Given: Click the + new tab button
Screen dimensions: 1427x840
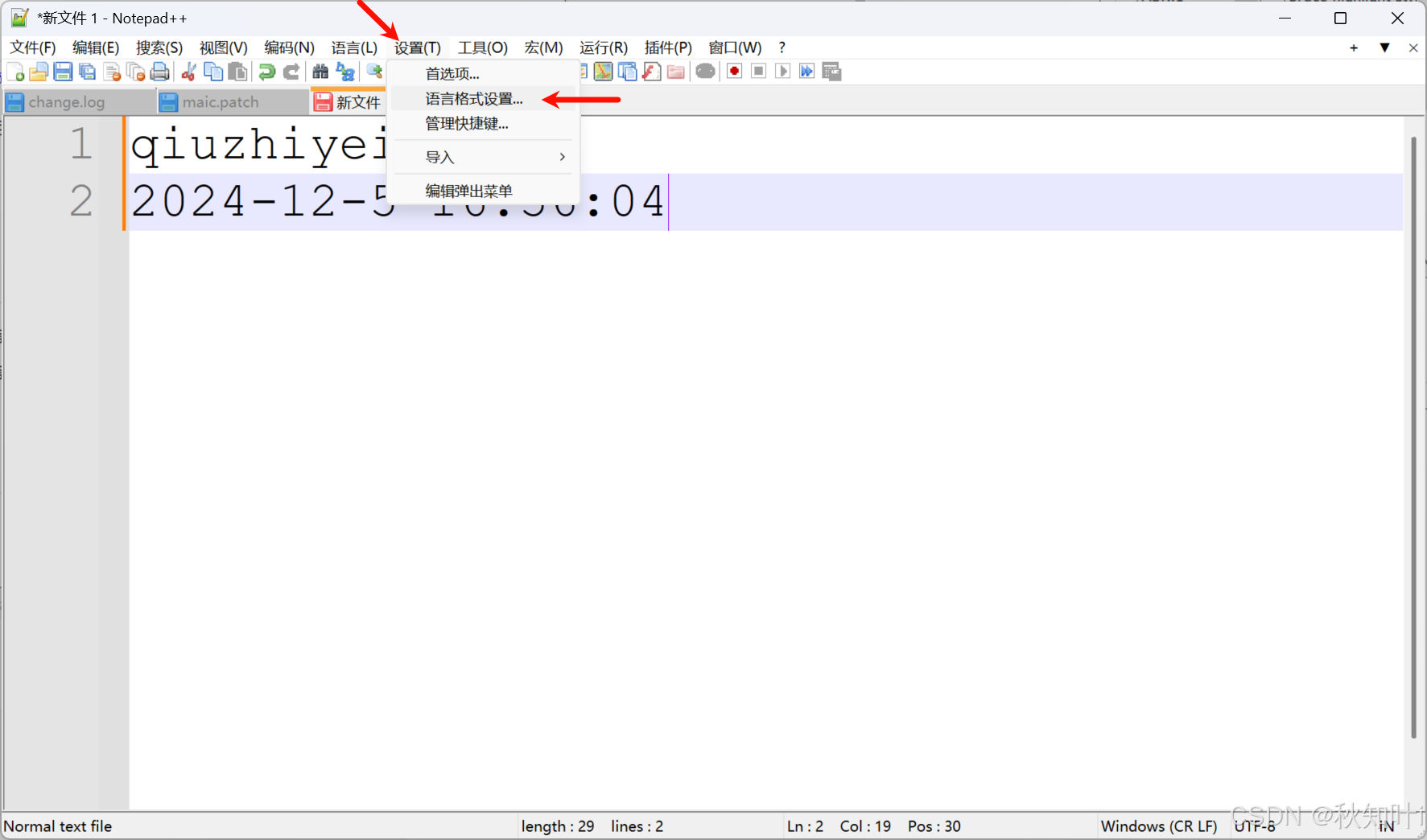Looking at the screenshot, I should pos(1354,48).
